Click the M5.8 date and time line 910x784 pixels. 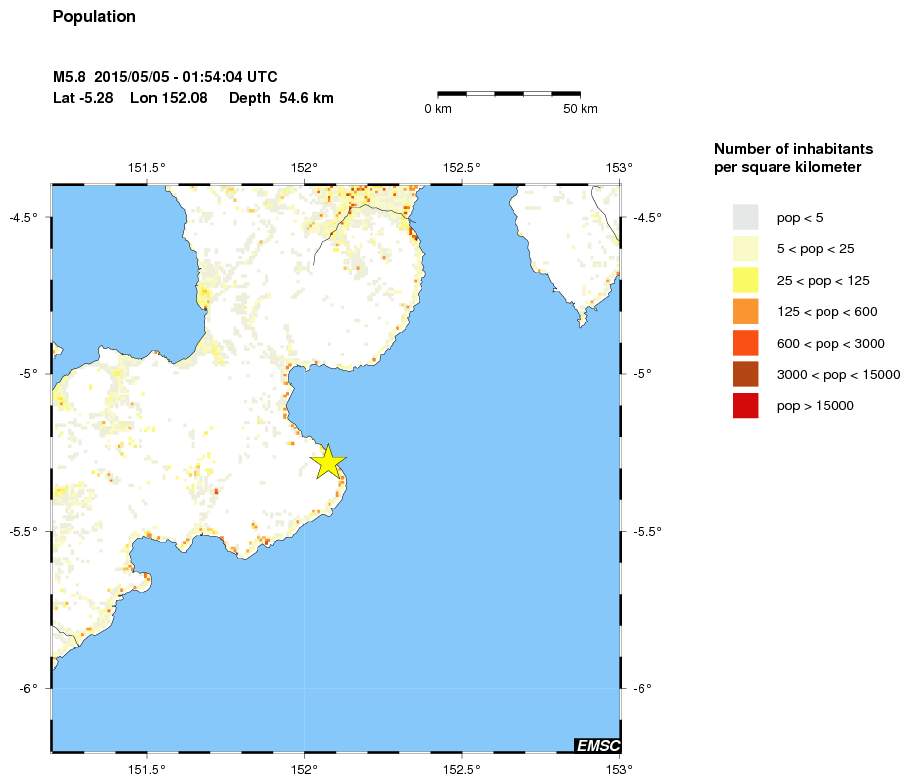click(x=165, y=77)
